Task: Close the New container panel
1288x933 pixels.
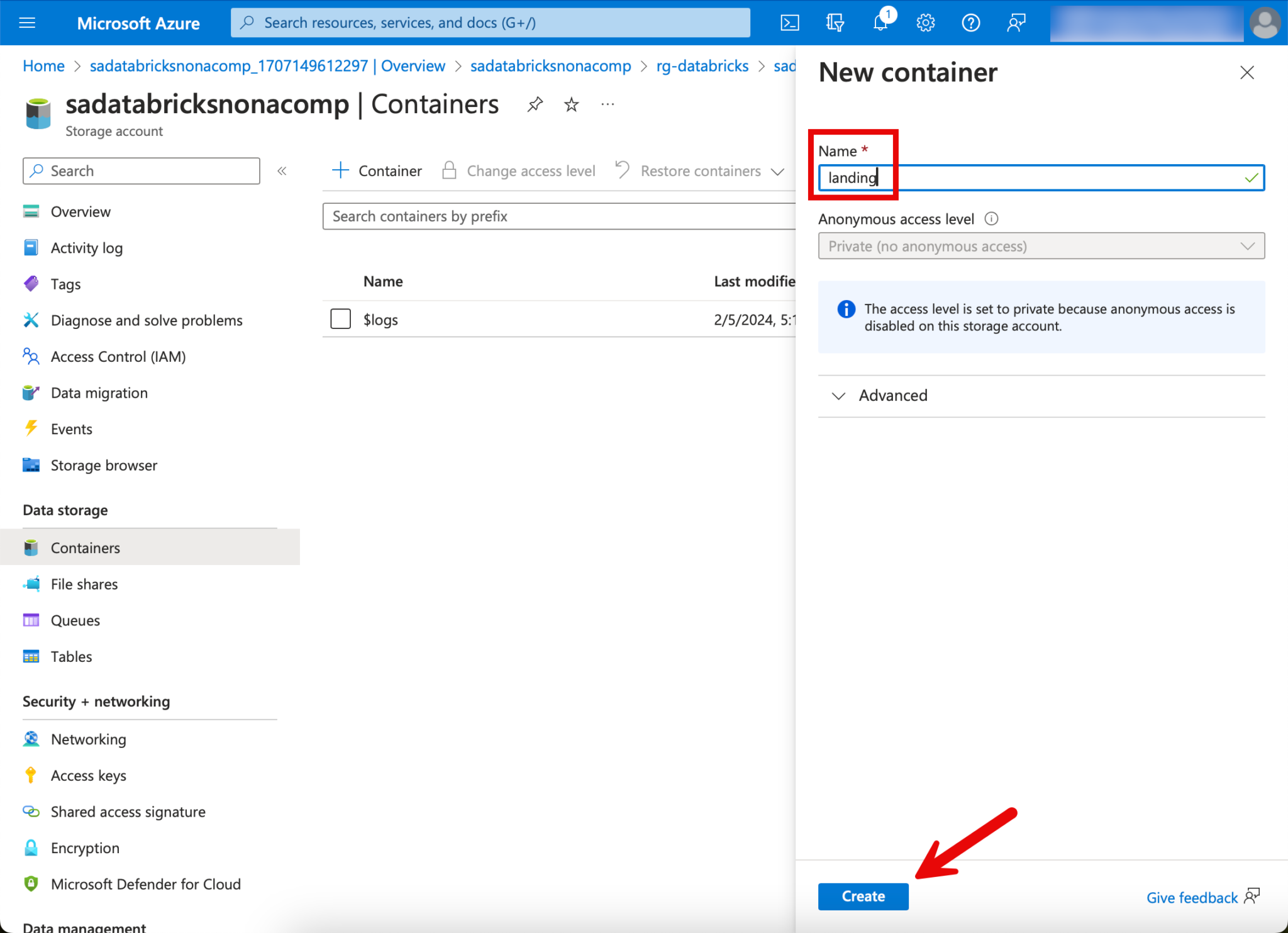Action: (1246, 73)
